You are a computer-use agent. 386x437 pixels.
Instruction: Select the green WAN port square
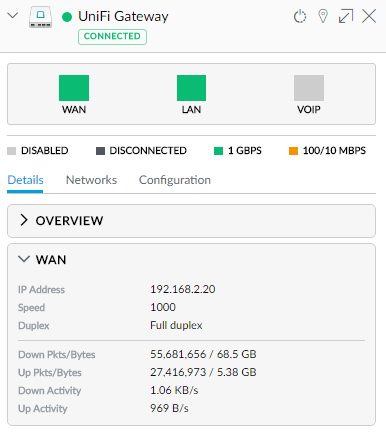(x=74, y=88)
